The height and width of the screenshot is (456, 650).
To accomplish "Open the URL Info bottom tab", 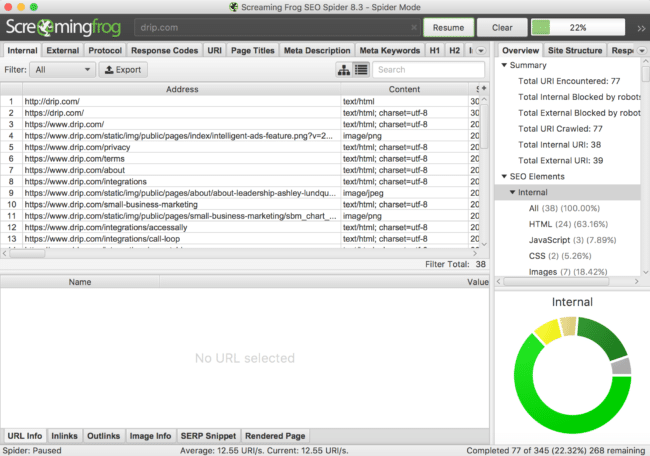I will 25,436.
